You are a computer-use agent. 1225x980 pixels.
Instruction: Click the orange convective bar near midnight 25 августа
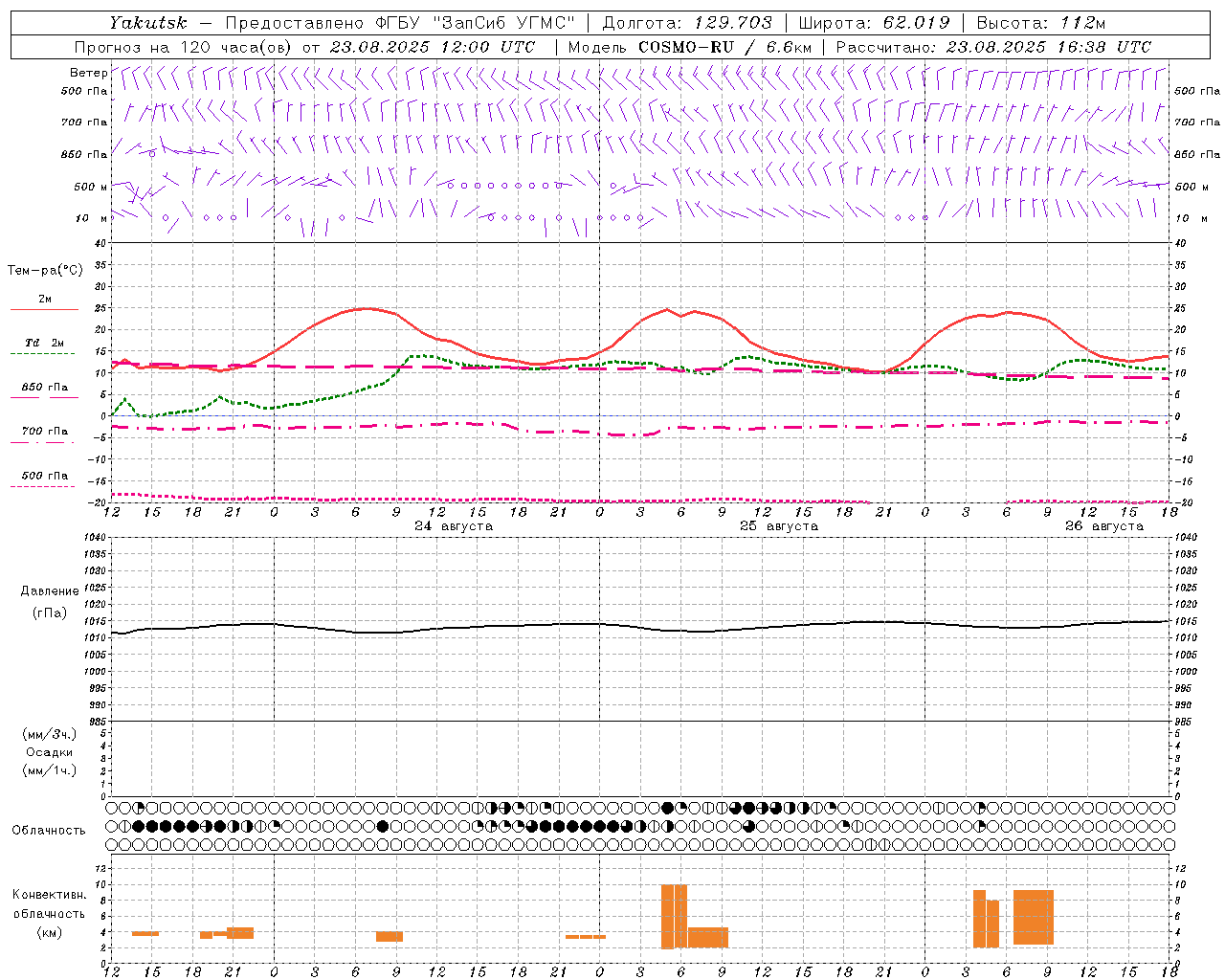pyautogui.click(x=586, y=937)
